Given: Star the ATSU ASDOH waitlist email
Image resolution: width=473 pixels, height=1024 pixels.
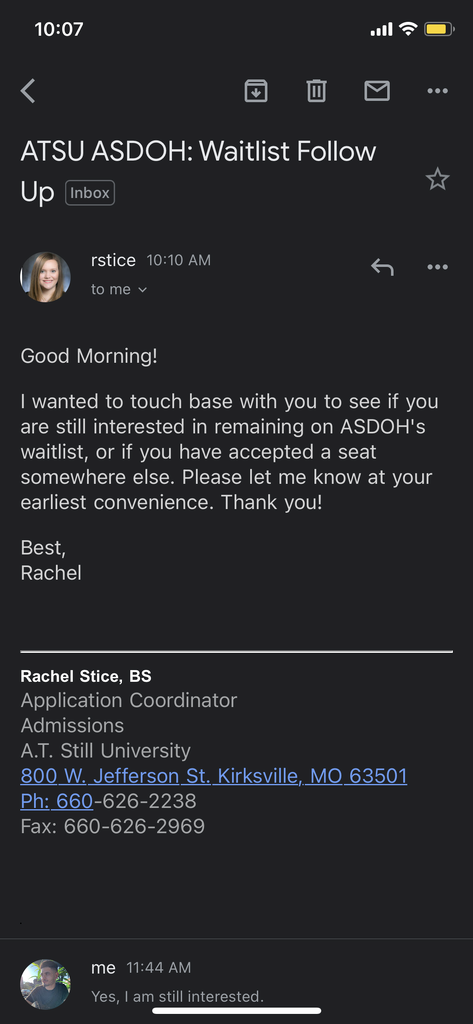Looking at the screenshot, I should click(437, 178).
